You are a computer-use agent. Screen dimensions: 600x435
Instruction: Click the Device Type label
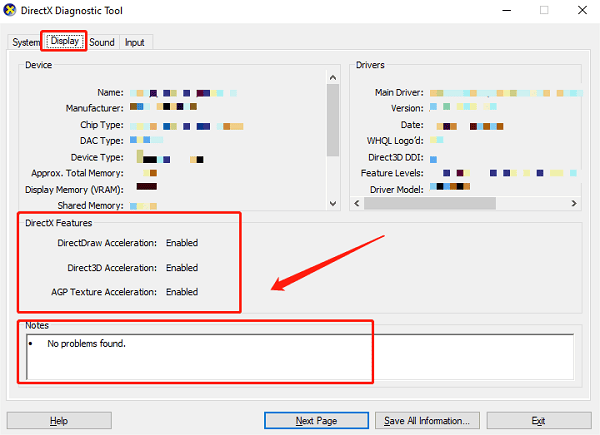(x=97, y=157)
